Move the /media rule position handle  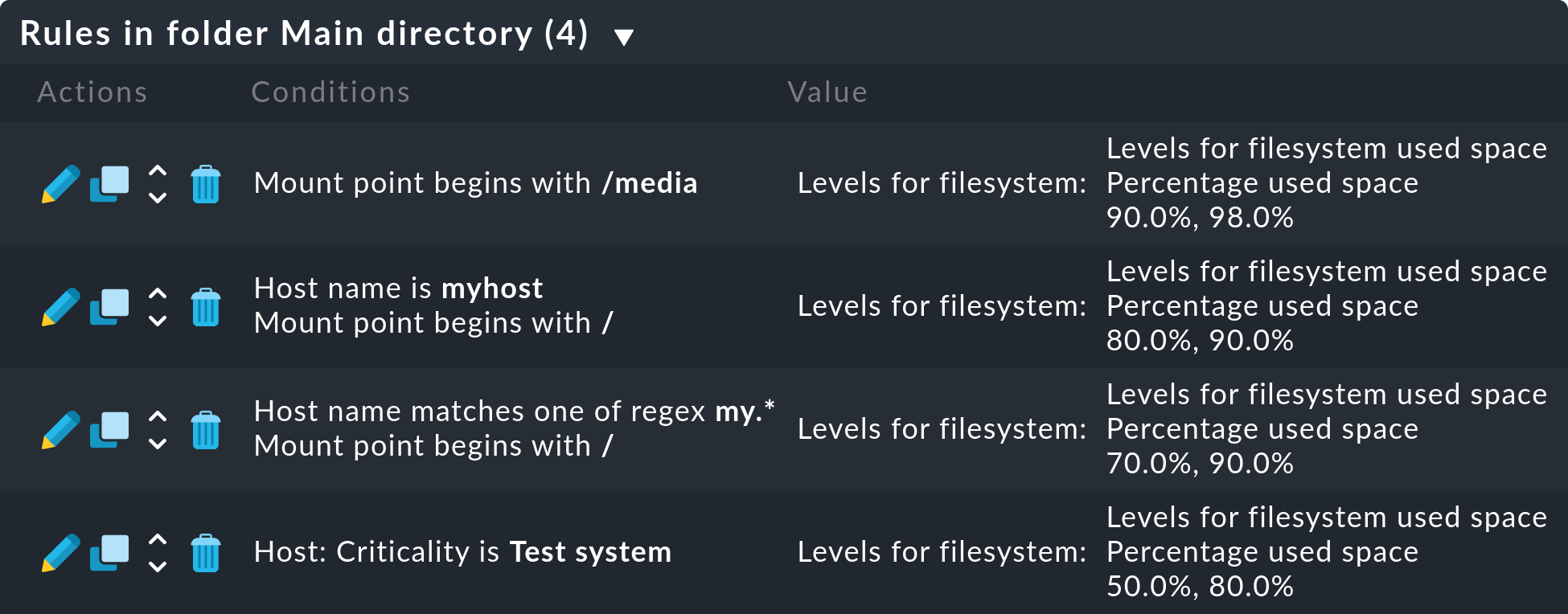pyautogui.click(x=158, y=184)
